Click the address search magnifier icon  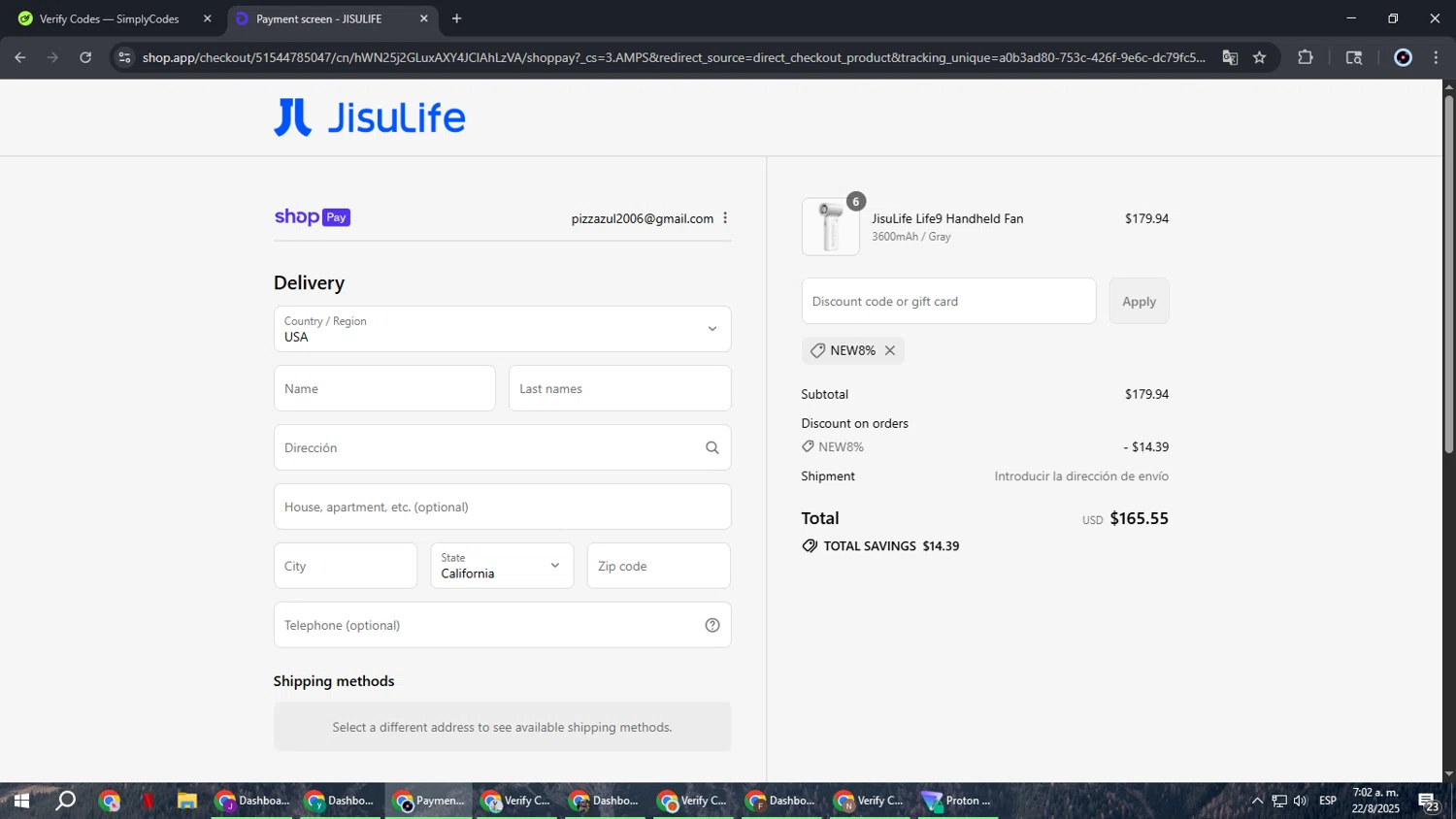point(712,447)
